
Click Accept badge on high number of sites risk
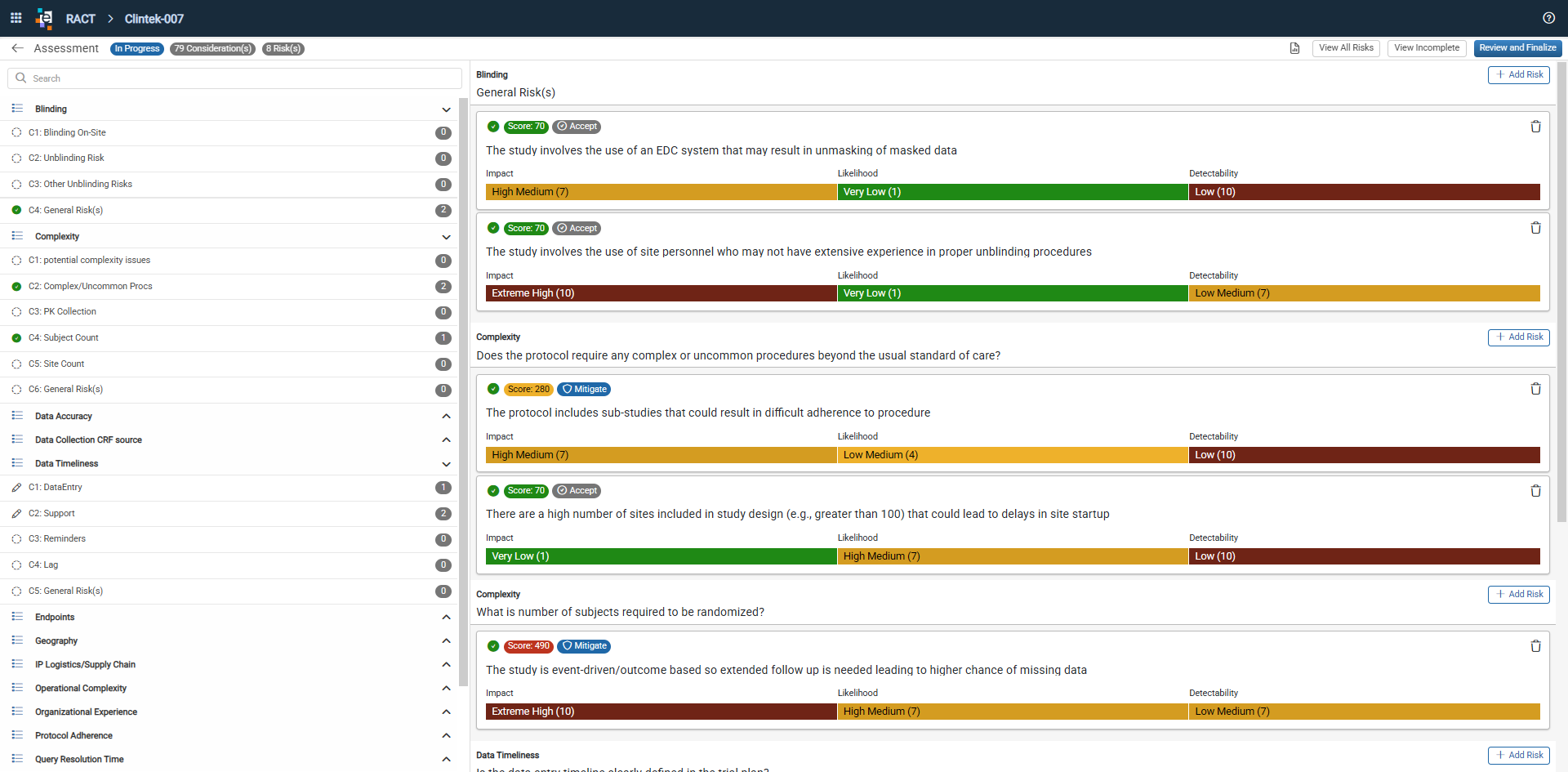577,491
